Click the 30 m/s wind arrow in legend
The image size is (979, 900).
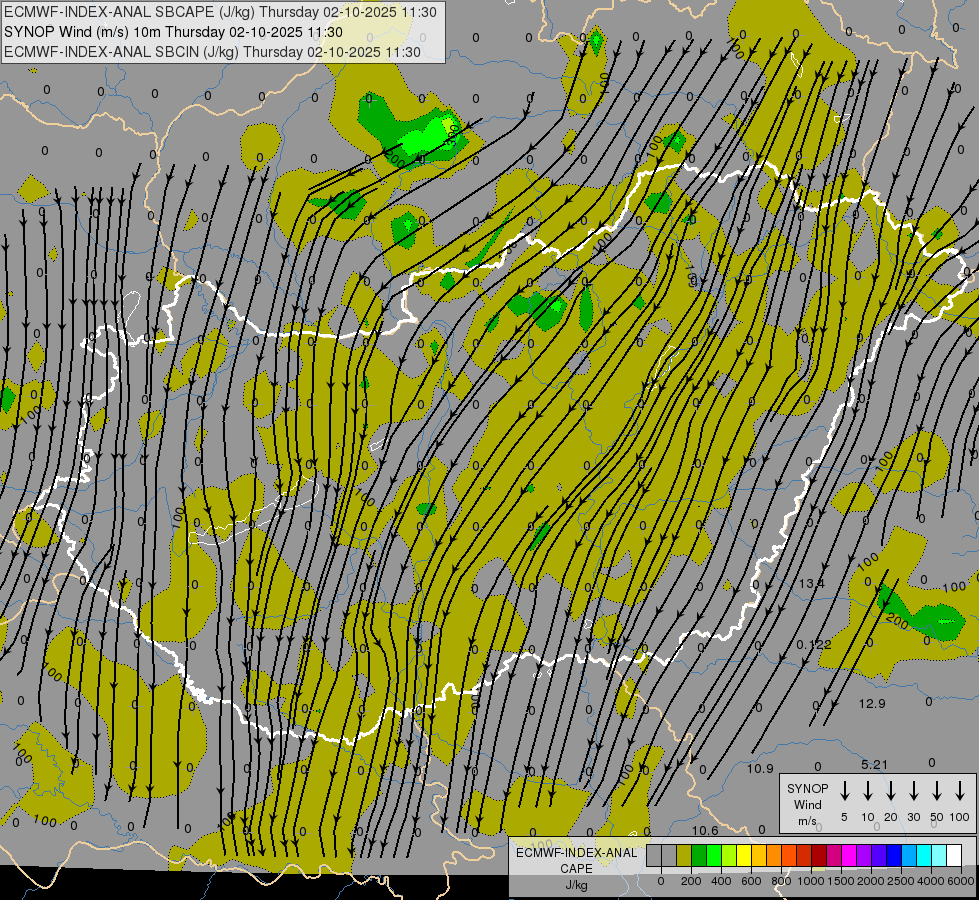pos(913,791)
